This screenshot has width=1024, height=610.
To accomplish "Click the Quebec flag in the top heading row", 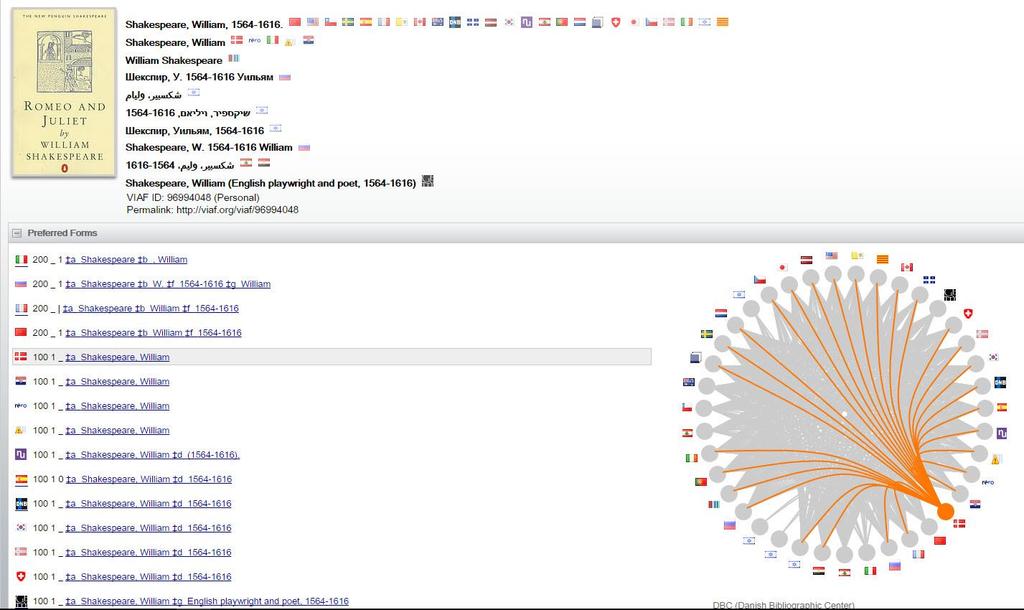I will 473,22.
